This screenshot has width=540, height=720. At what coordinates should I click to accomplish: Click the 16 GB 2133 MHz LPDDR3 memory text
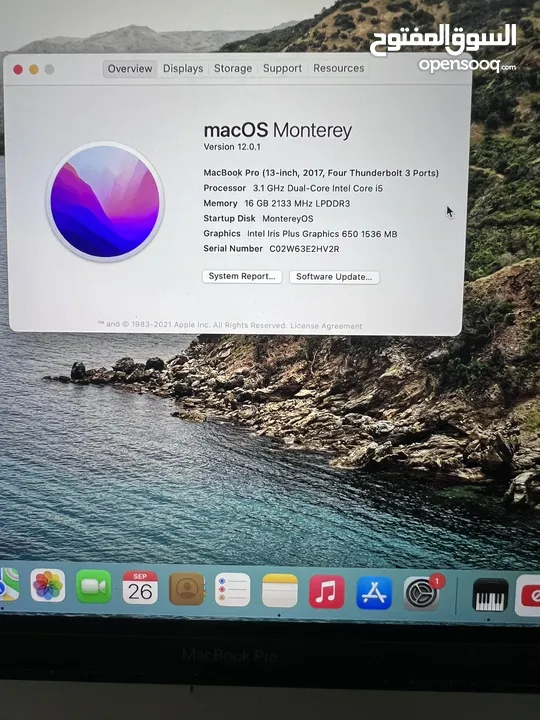(297, 203)
